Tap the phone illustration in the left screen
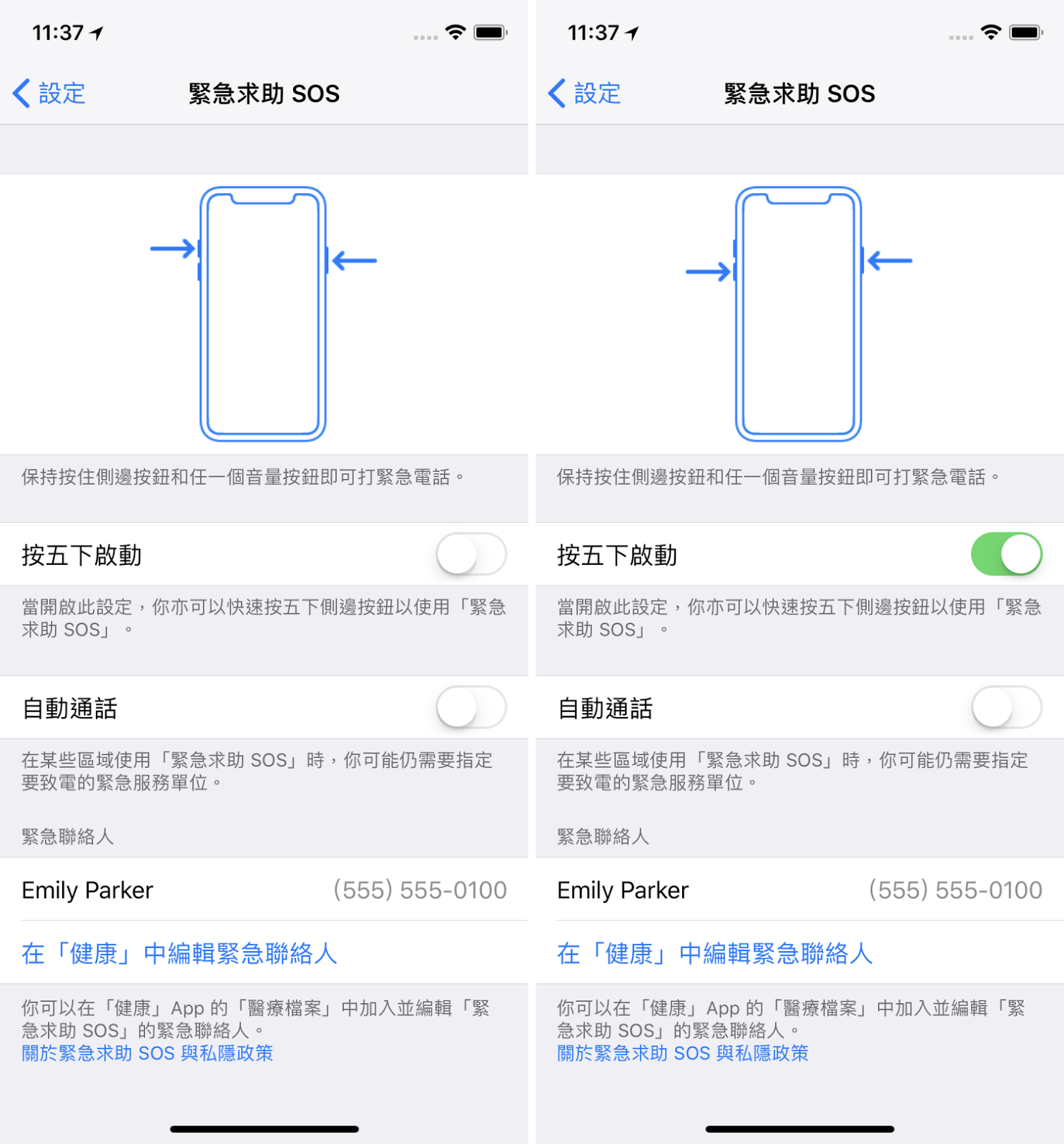The image size is (1064, 1144). point(263,314)
